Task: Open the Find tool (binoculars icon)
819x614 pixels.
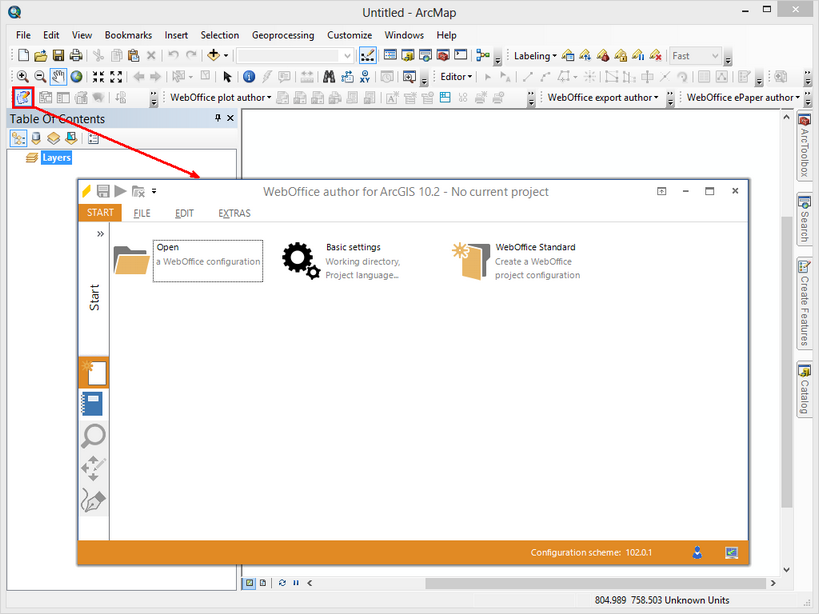Action: point(330,76)
